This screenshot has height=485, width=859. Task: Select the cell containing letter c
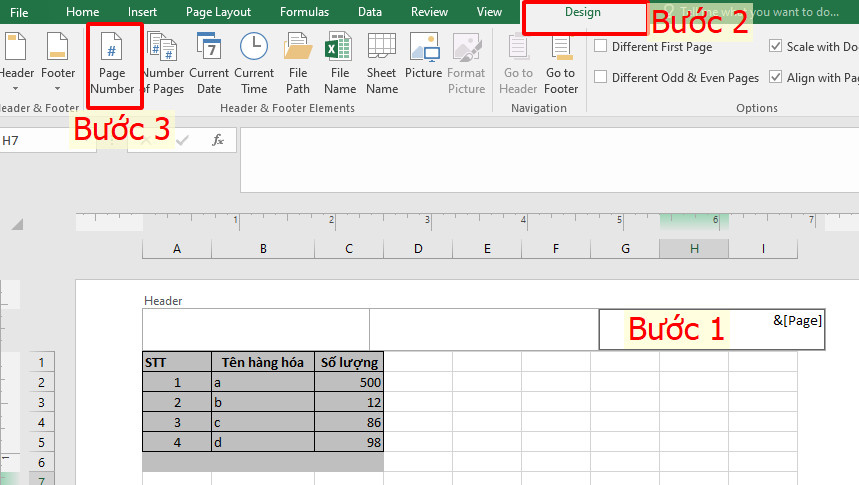[263, 423]
